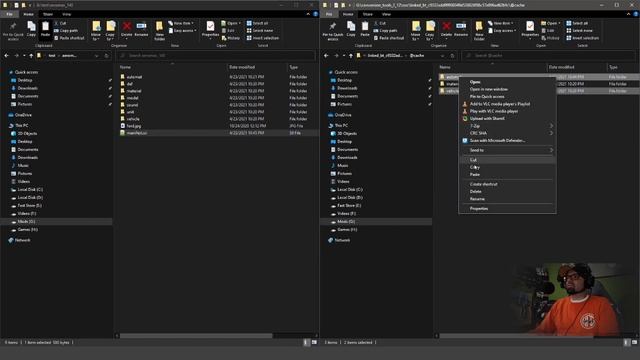
Task: Click Invert selection in left window ribbon
Action: [262, 38]
